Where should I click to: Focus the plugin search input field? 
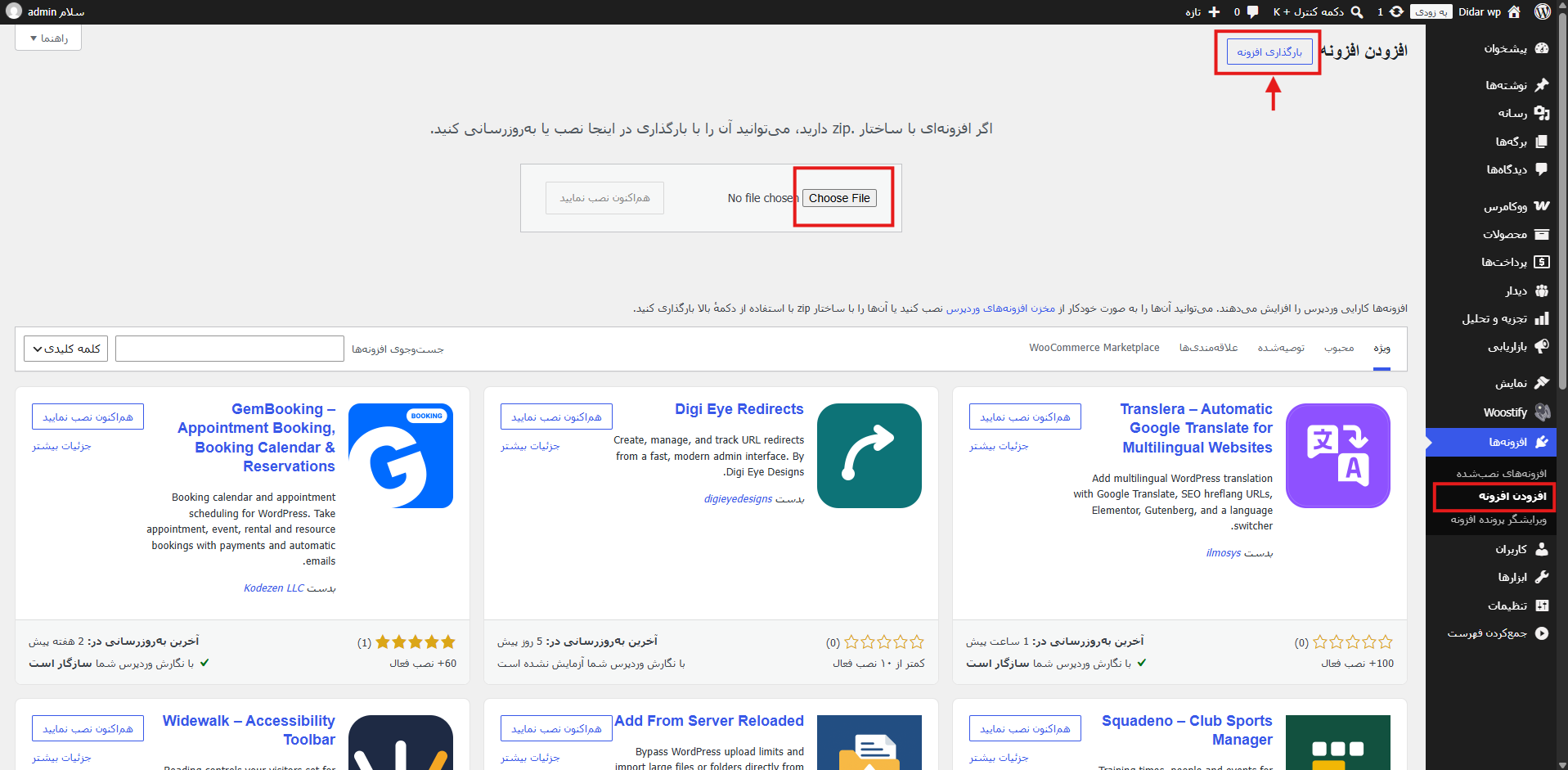[x=230, y=349]
